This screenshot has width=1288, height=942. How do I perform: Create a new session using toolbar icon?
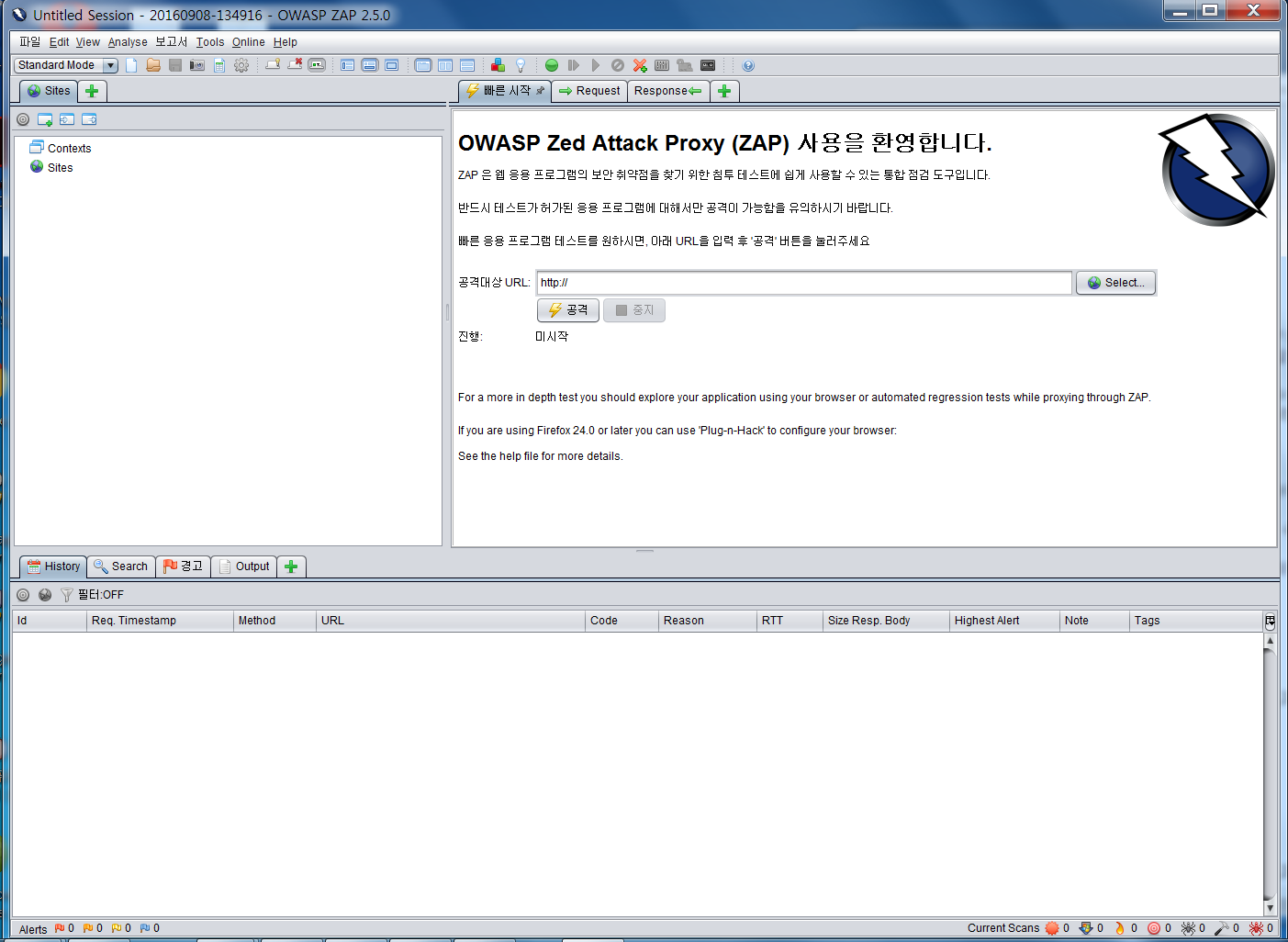[131, 65]
